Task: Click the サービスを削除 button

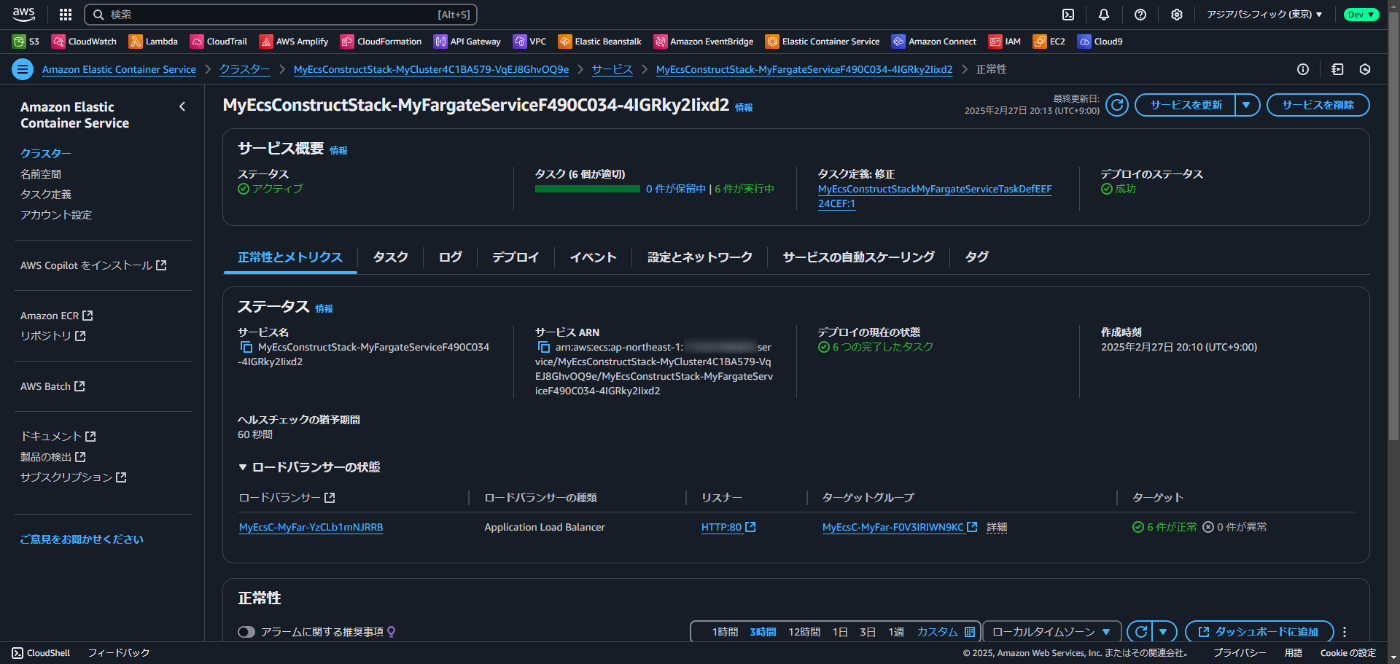Action: [x=1318, y=105]
